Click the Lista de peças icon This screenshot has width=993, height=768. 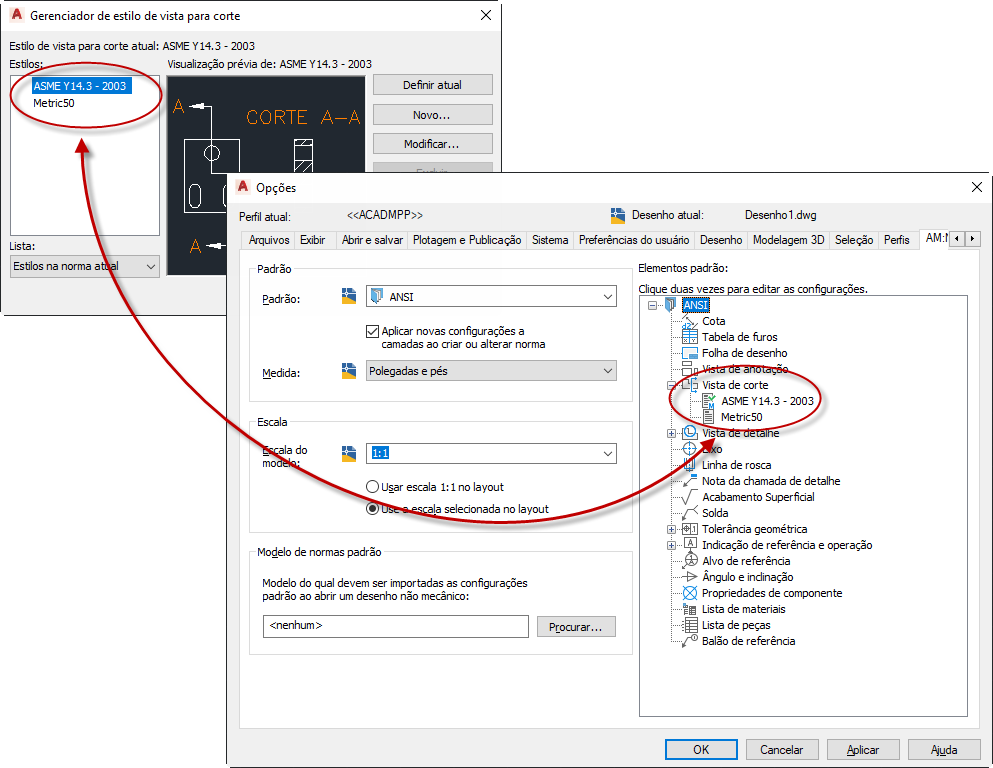[689, 625]
